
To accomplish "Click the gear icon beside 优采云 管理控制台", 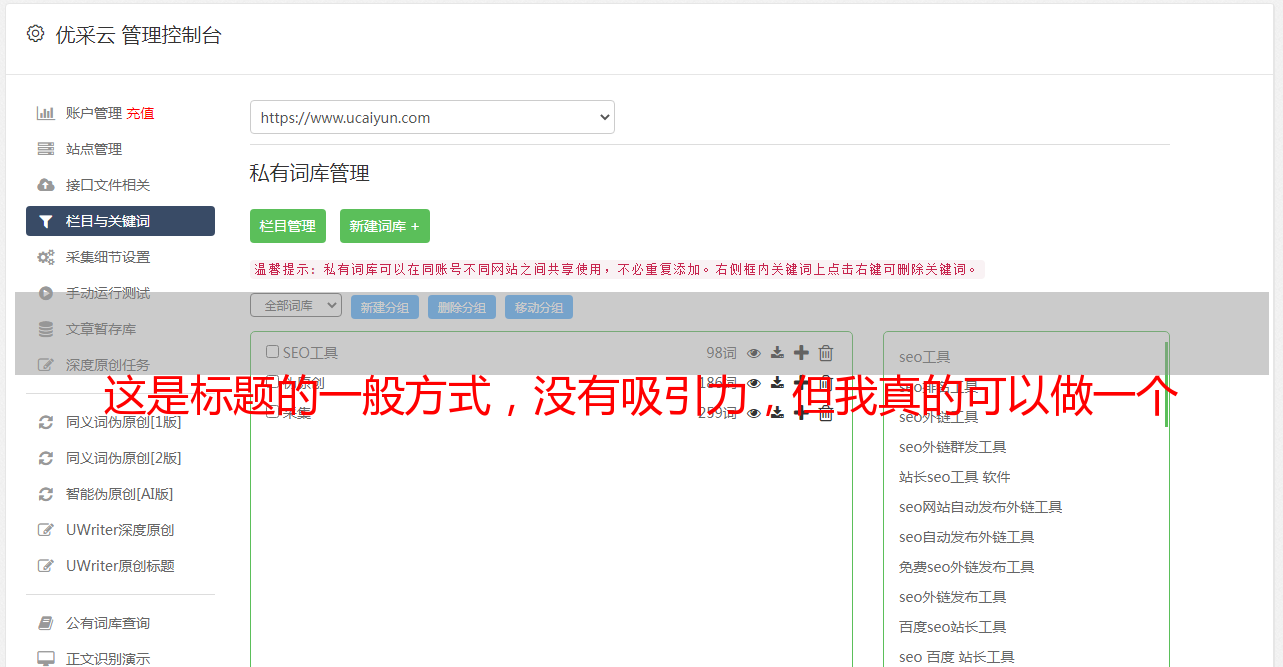I will coord(36,34).
